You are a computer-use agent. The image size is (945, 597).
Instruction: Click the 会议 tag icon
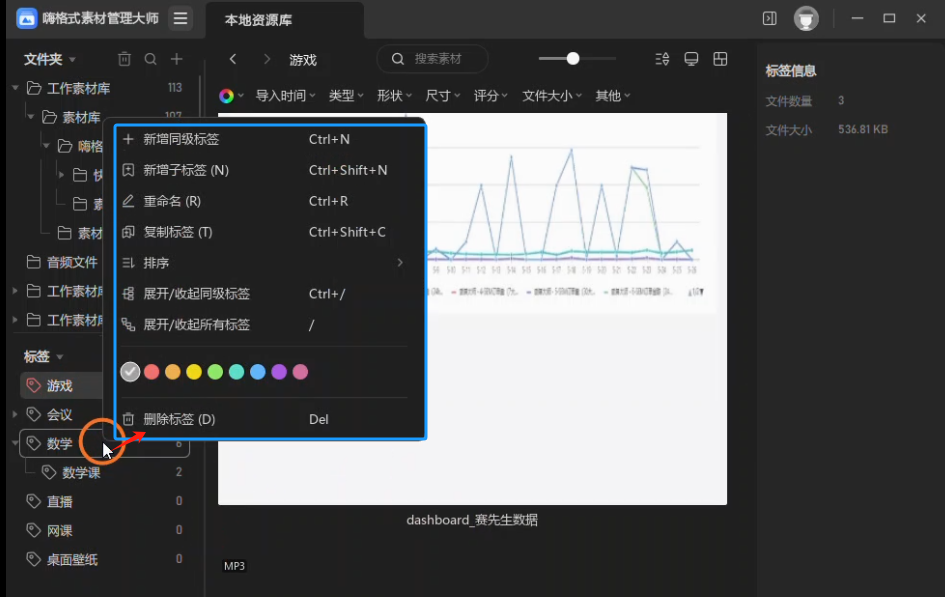[34, 414]
